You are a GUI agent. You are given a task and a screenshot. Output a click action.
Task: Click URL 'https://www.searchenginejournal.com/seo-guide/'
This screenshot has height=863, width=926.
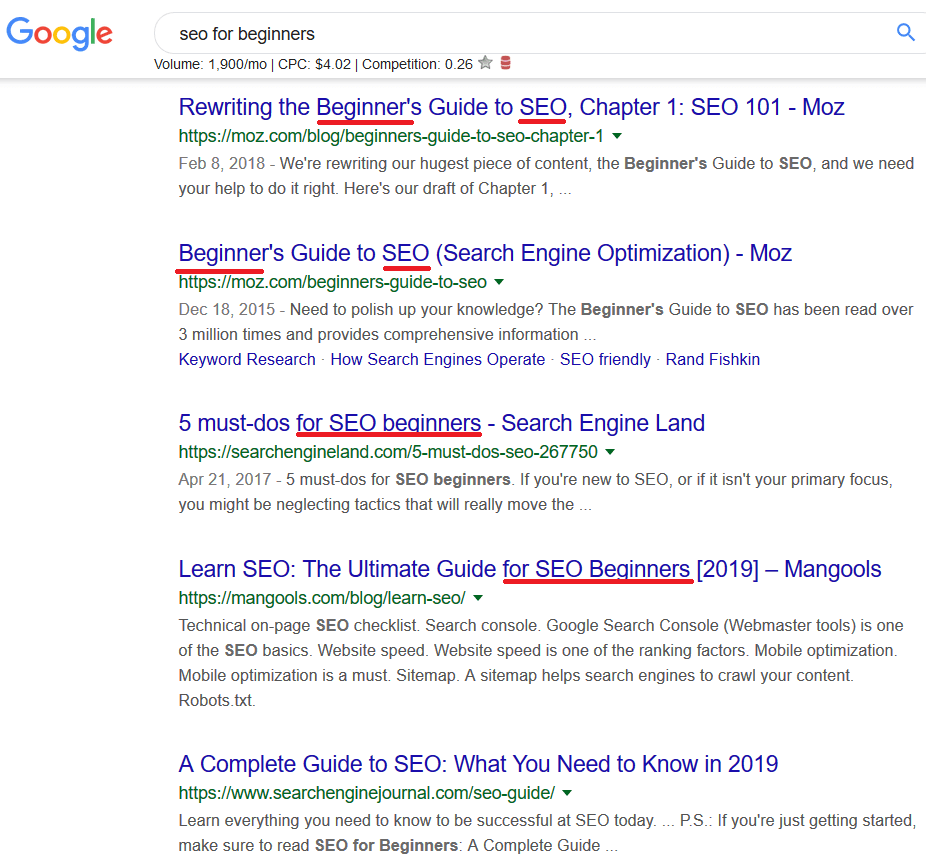(x=367, y=793)
